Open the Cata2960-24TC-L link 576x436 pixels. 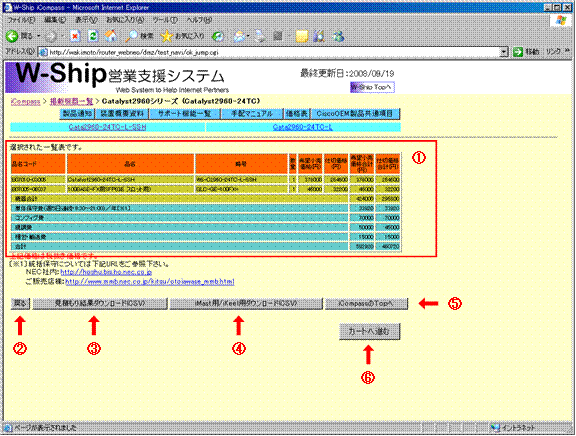[x=303, y=127]
